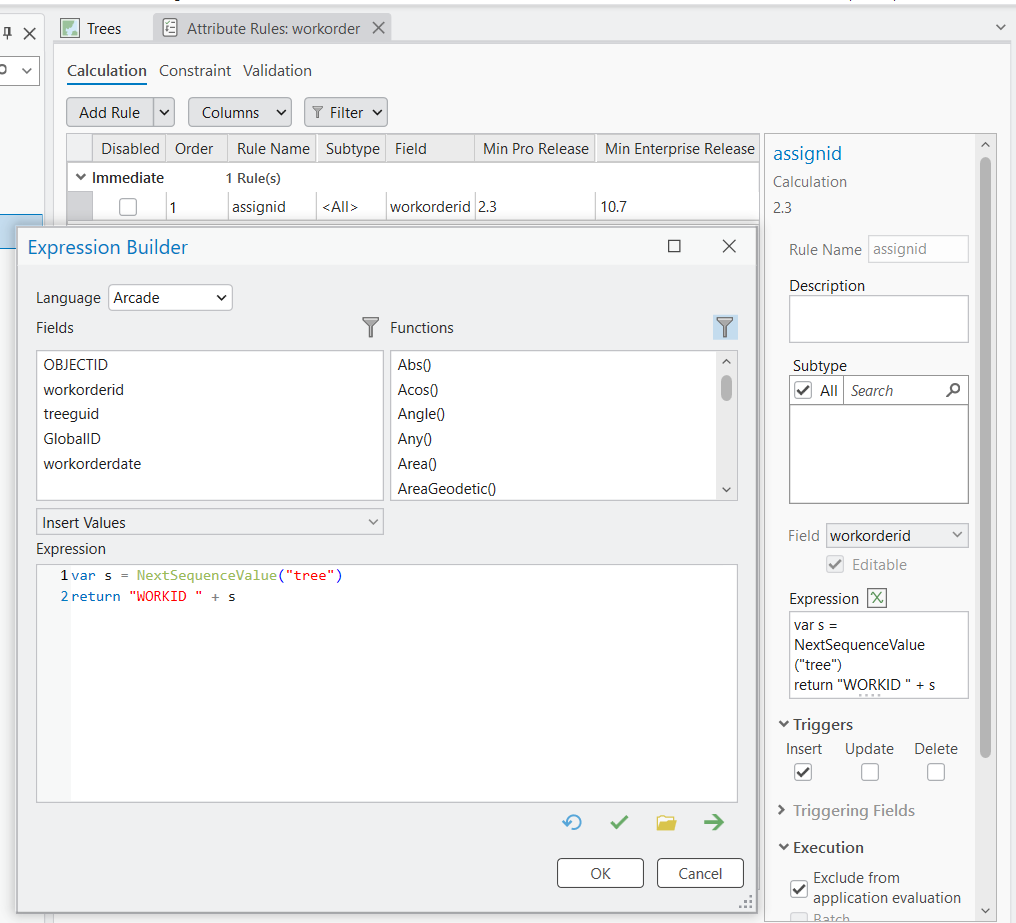
Task: Click the rule details pane scrollbar thumb
Action: pyautogui.click(x=985, y=457)
